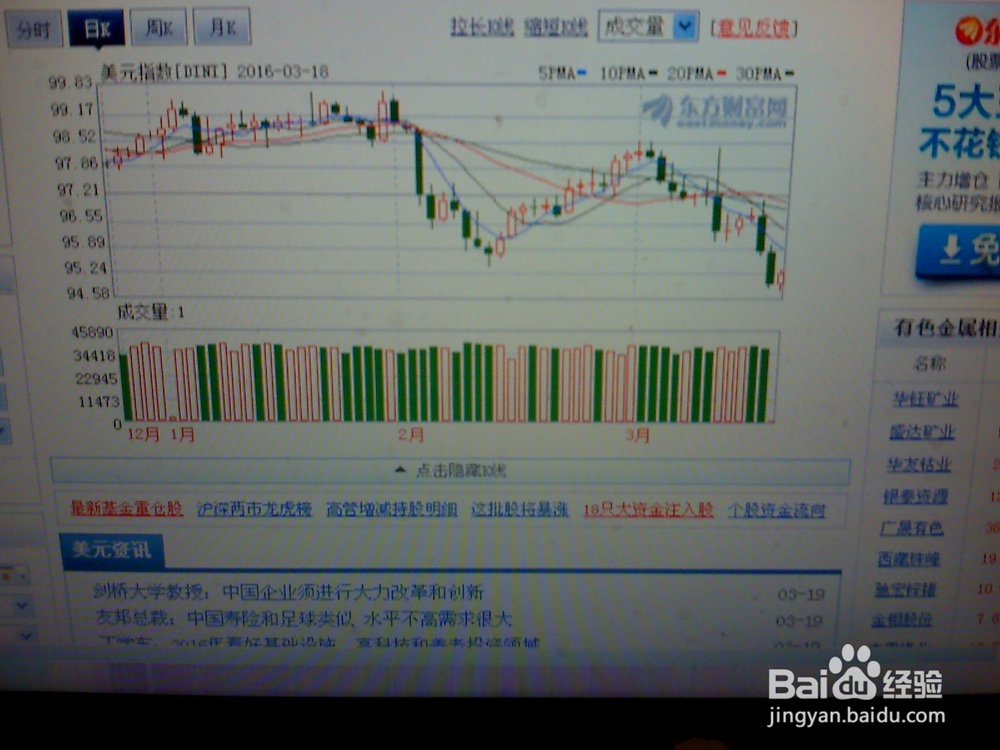Screen dimensions: 1000x750
Task: Click the last red candlestick on chart
Action: [781, 280]
